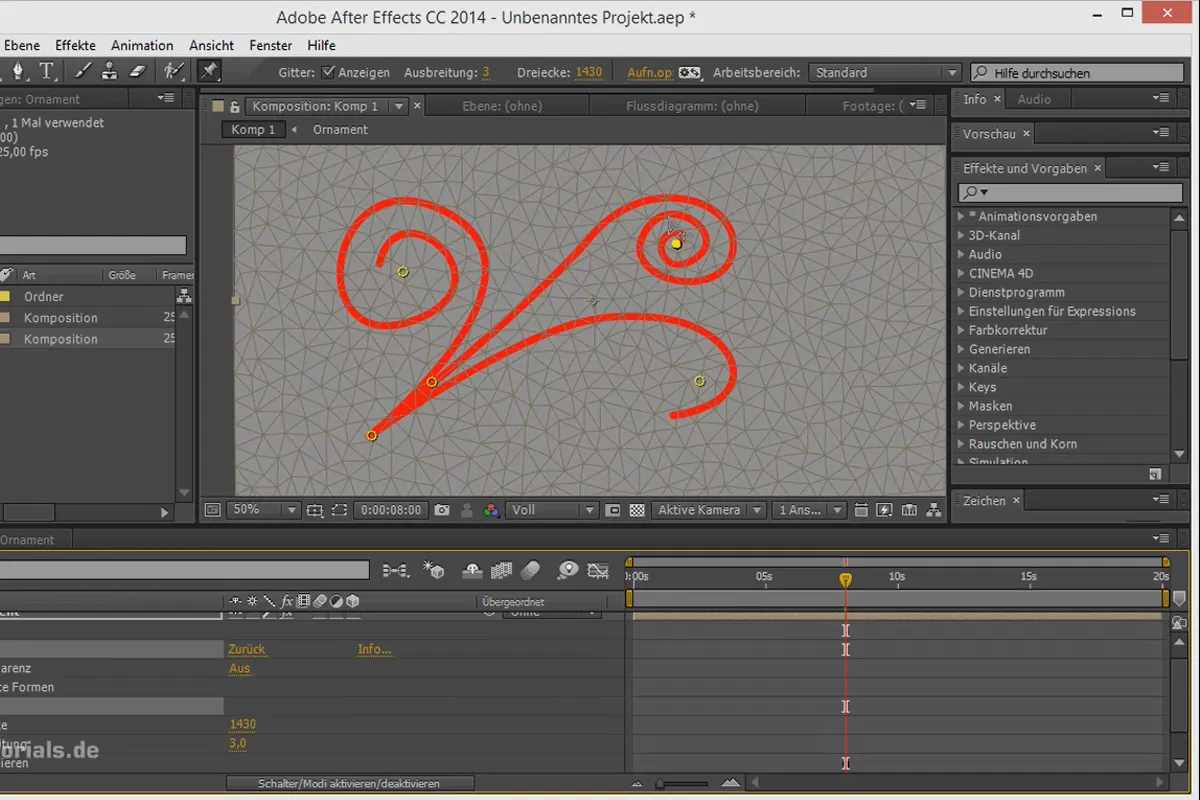This screenshot has width=1200, height=800.
Task: Open the composition flowchart icon
Action: point(934,510)
